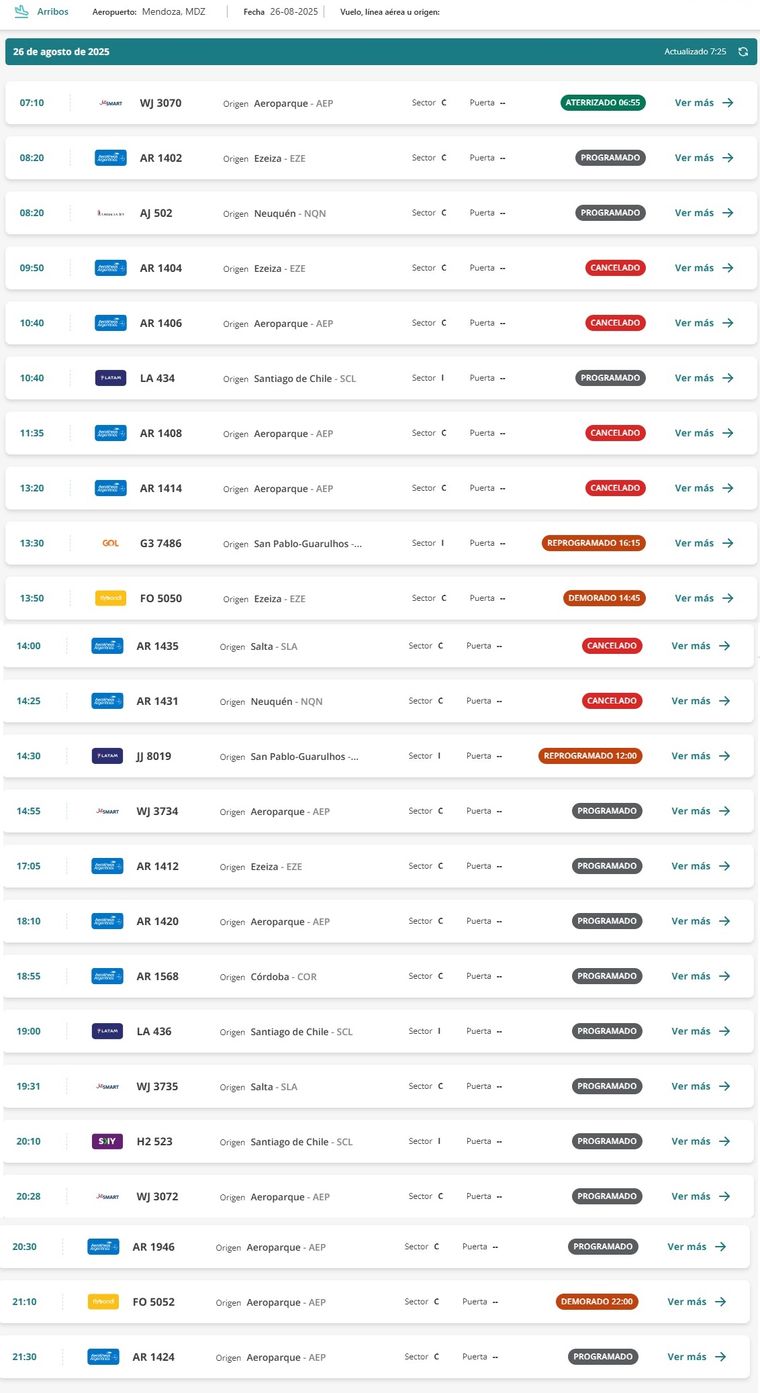Click the Arribos landing plane icon
Screen dimensions: 760x1393
tap(21, 12)
